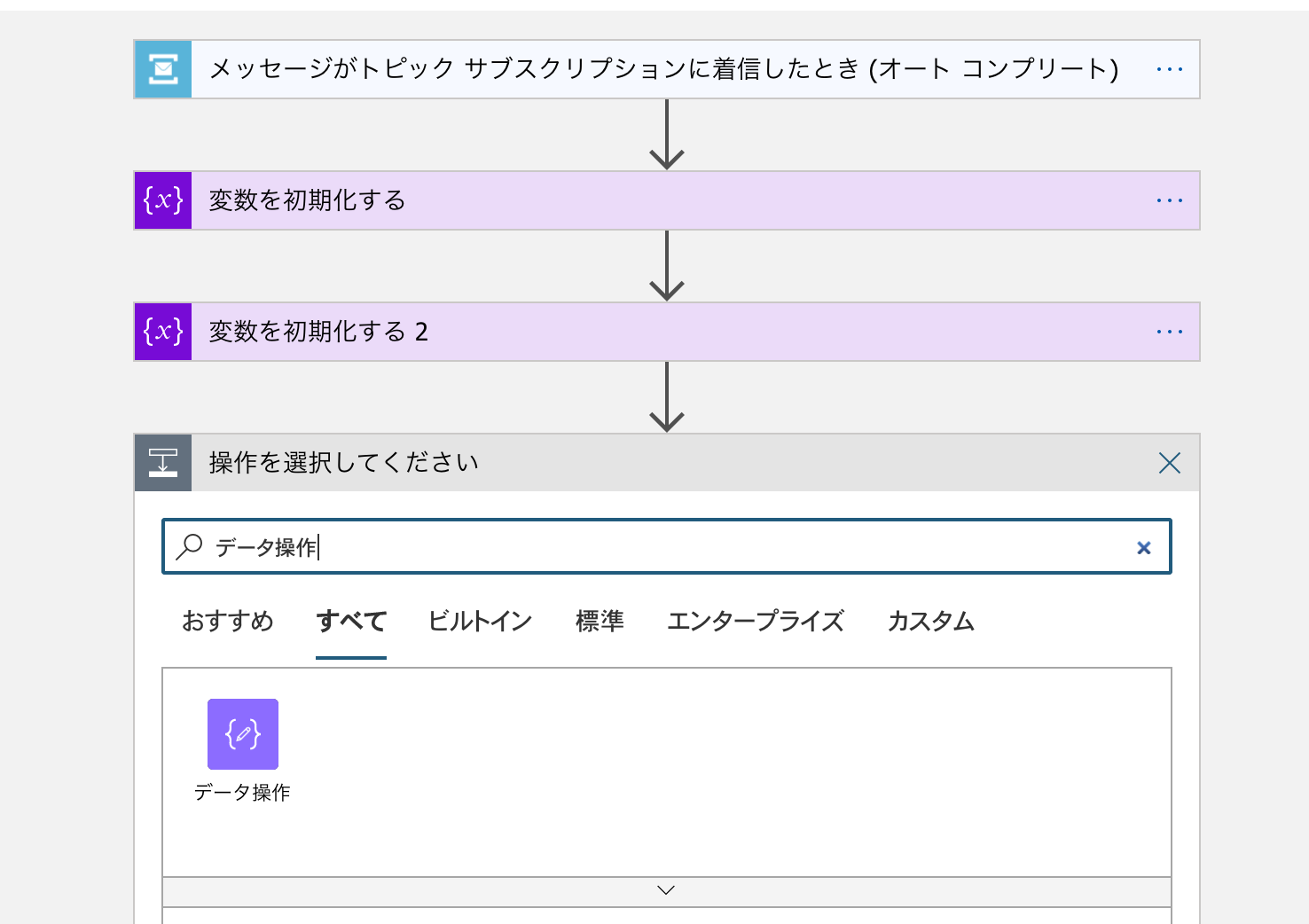Viewport: 1309px width, 924px height.
Task: Click the Service Bus trigger icon
Action: click(163, 69)
